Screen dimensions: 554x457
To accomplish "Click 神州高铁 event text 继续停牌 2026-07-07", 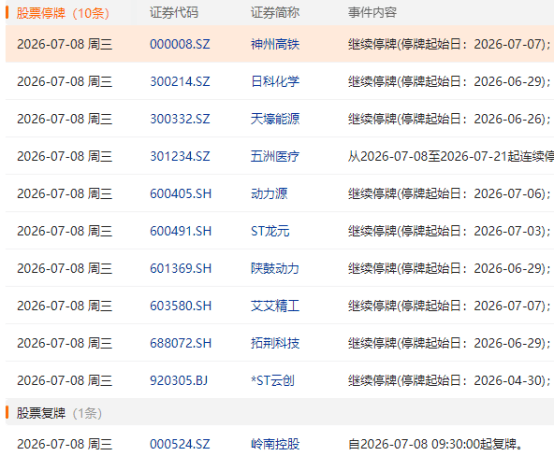I will (x=449, y=44).
